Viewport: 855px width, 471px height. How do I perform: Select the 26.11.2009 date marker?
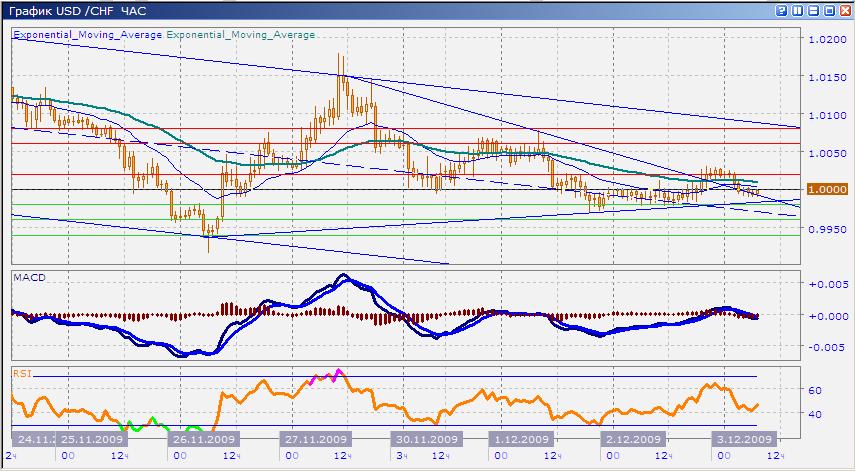point(206,439)
